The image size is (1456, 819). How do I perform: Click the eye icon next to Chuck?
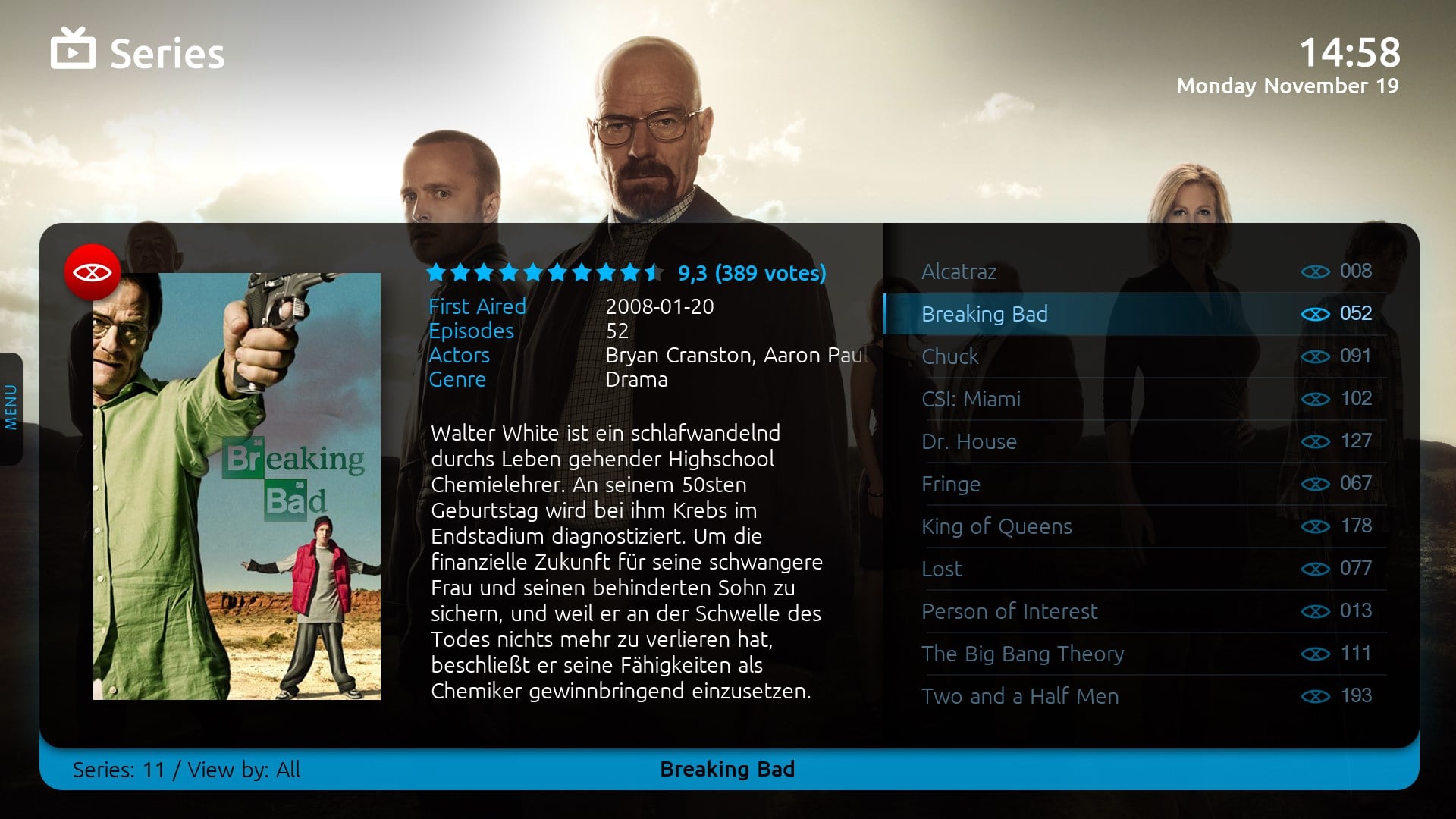click(1313, 356)
